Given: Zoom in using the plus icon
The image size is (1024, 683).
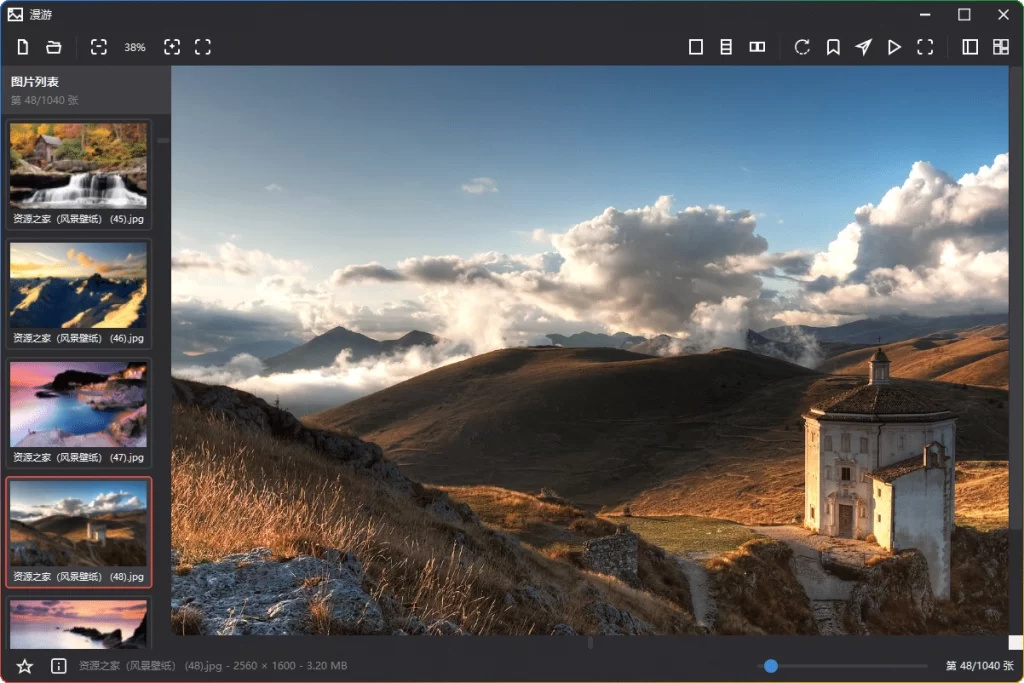Looking at the screenshot, I should pos(172,46).
